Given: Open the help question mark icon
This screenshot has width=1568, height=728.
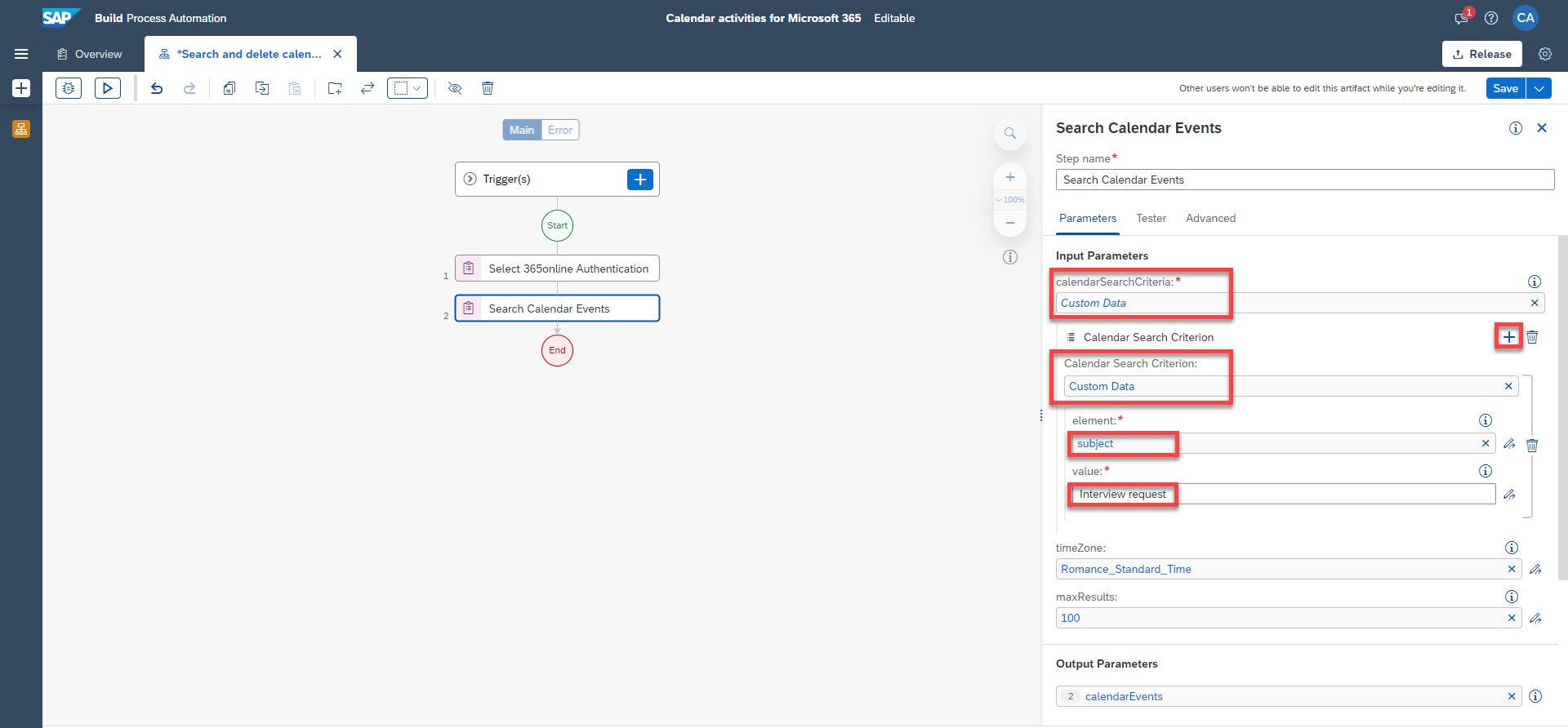Looking at the screenshot, I should (x=1491, y=18).
